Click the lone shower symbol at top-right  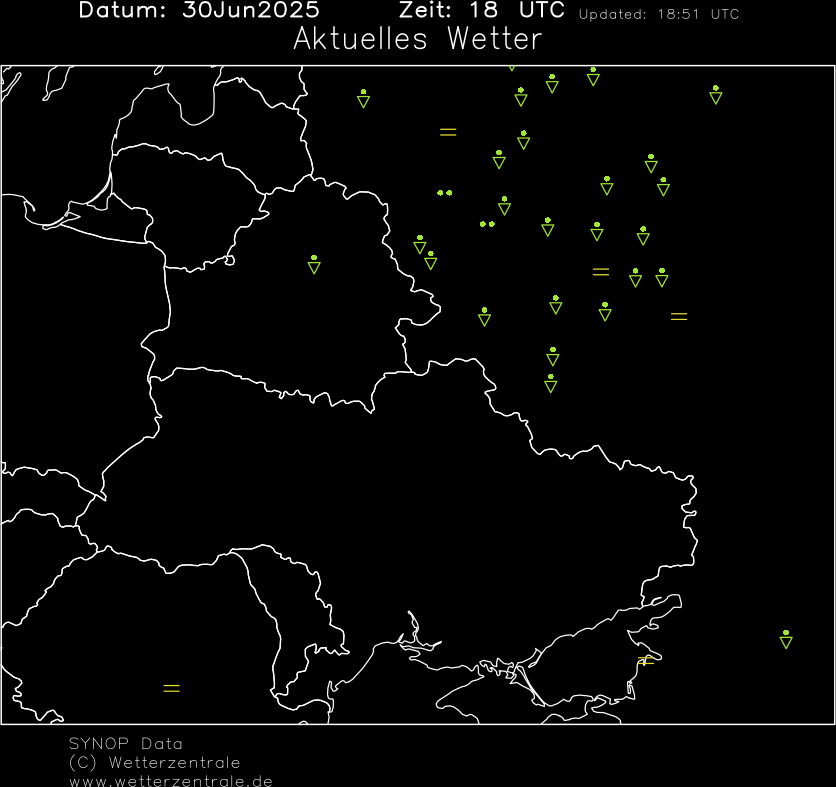point(716,95)
